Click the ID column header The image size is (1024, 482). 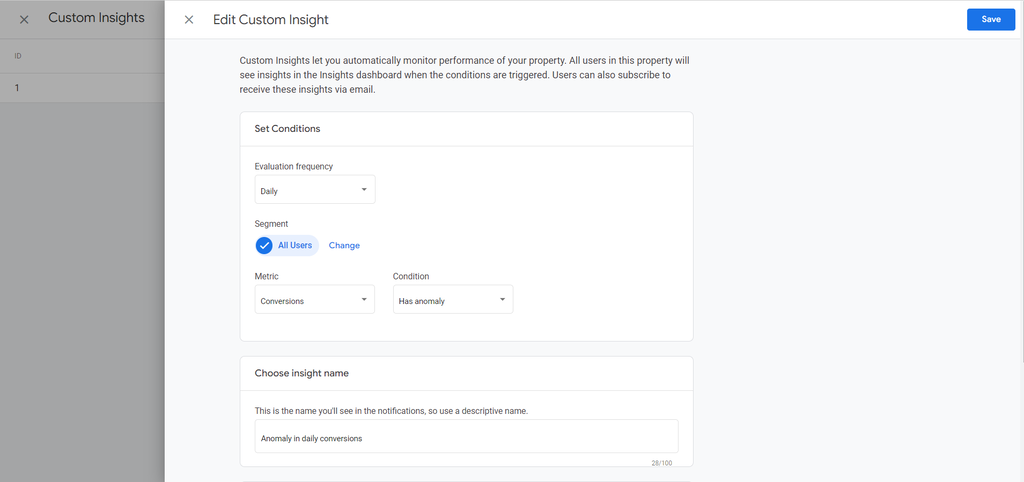tap(18, 56)
